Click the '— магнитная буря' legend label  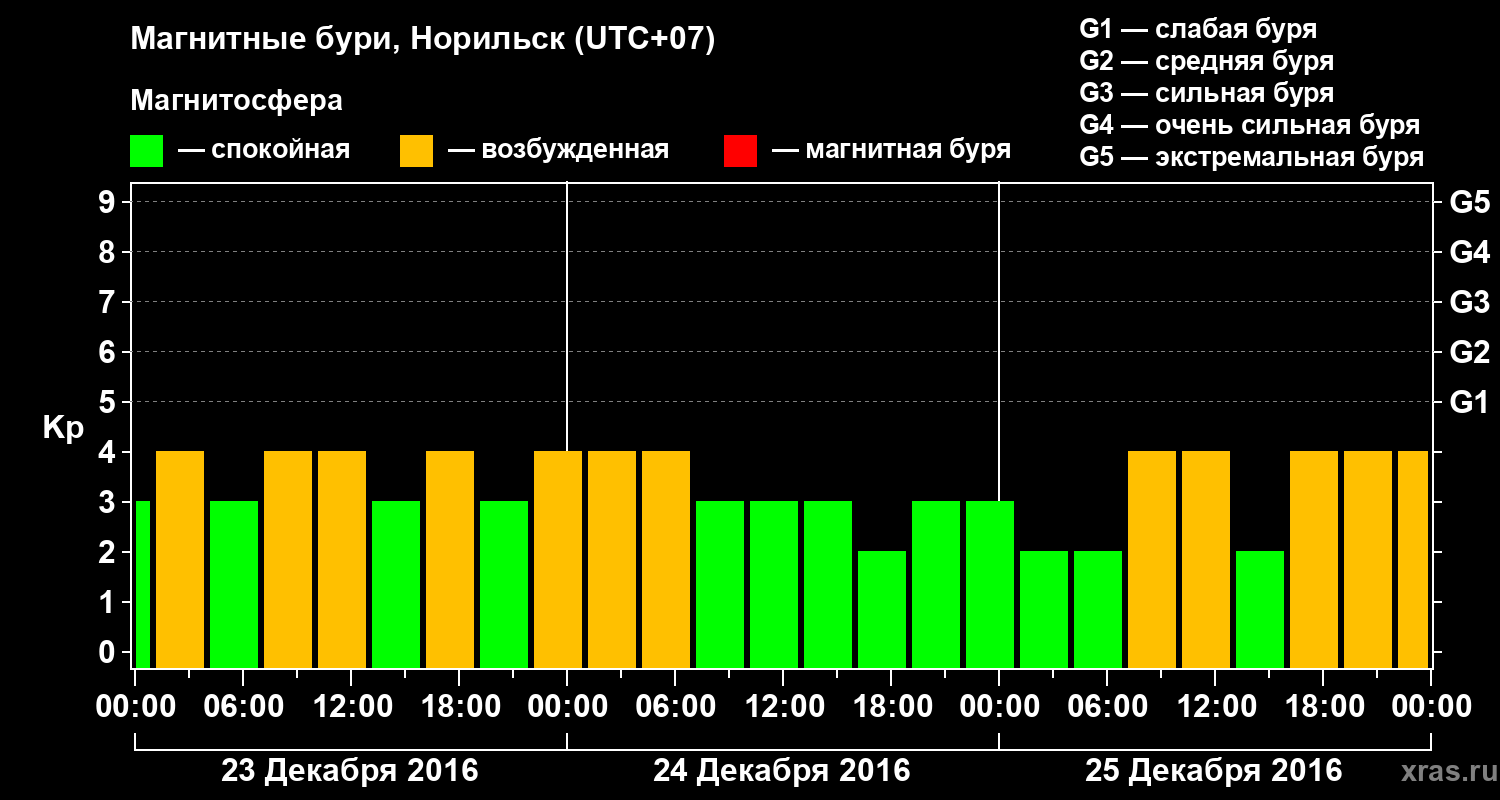coord(891,151)
